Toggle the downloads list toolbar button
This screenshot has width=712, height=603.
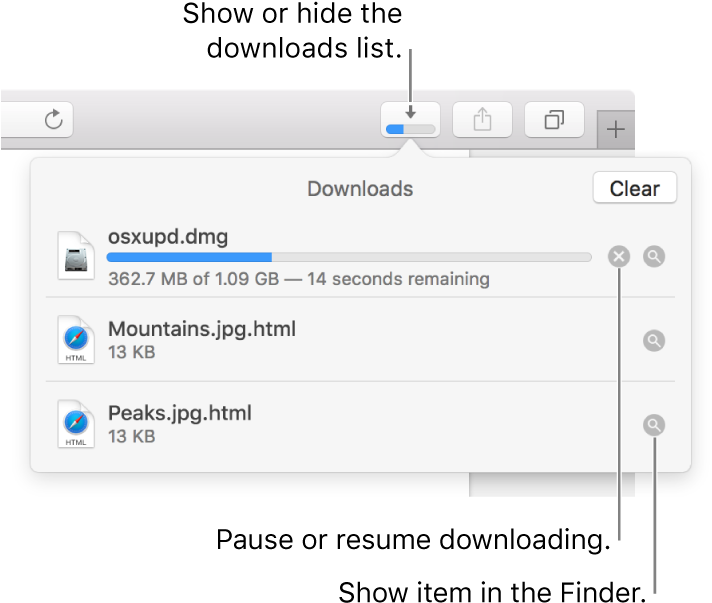pyautogui.click(x=410, y=119)
